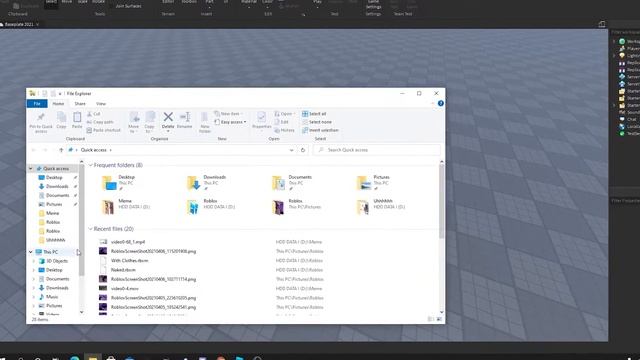
Task: Click the Paste button in the ribbon
Action: [x=77, y=121]
